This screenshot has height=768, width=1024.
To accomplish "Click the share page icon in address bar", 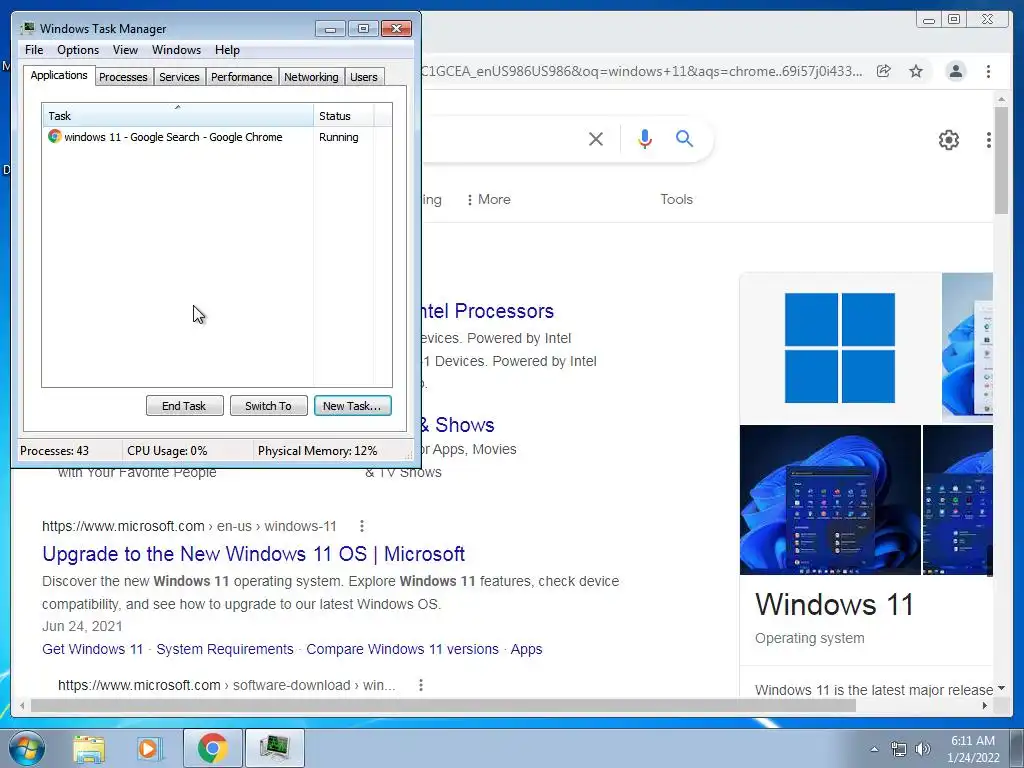I will pyautogui.click(x=884, y=71).
